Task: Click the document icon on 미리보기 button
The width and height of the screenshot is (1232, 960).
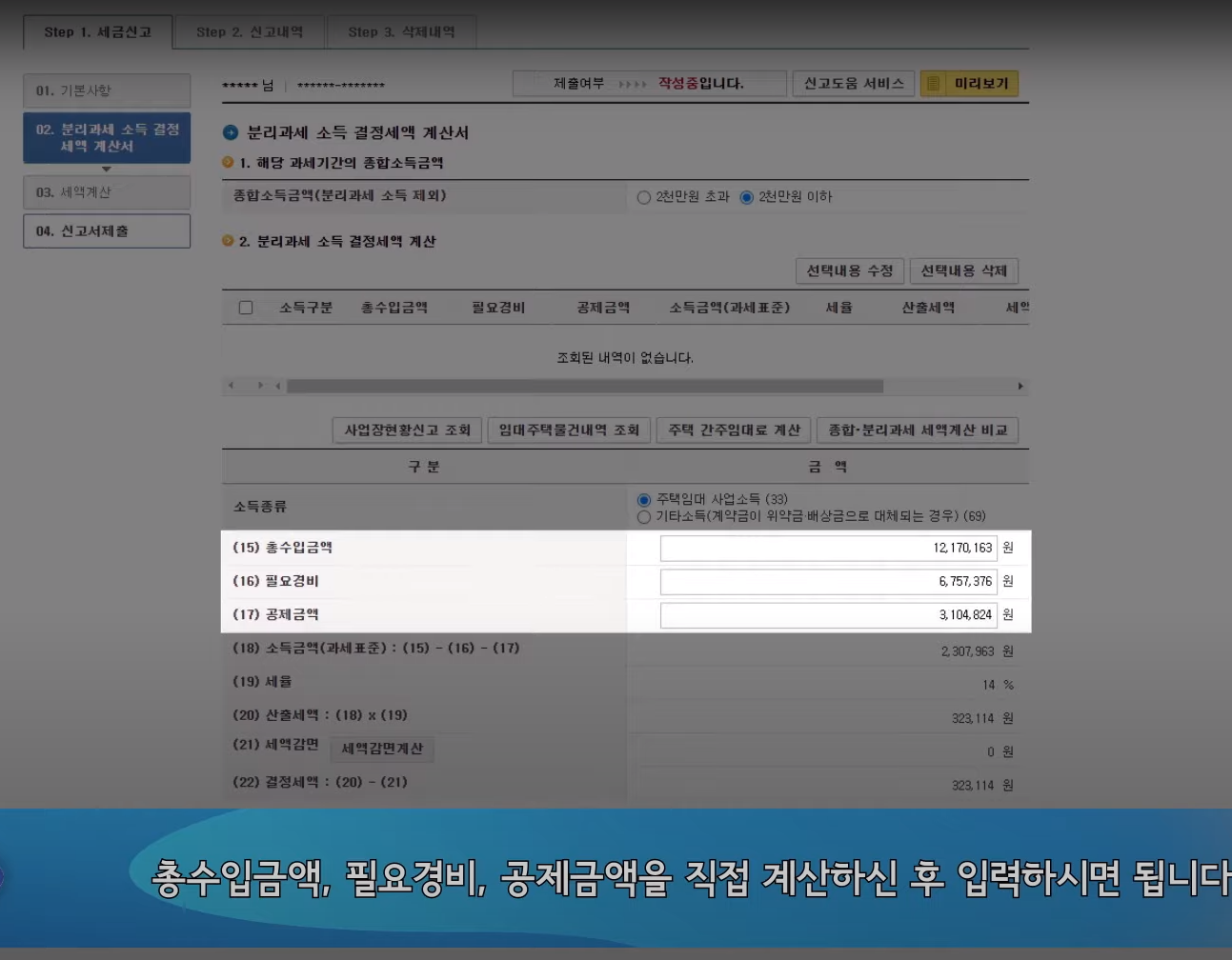Action: click(934, 84)
